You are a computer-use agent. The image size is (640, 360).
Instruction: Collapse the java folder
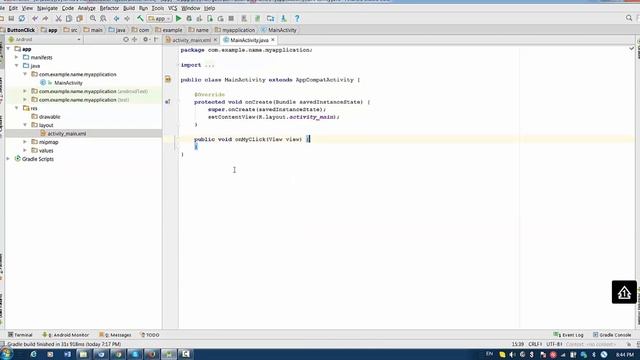[17, 66]
